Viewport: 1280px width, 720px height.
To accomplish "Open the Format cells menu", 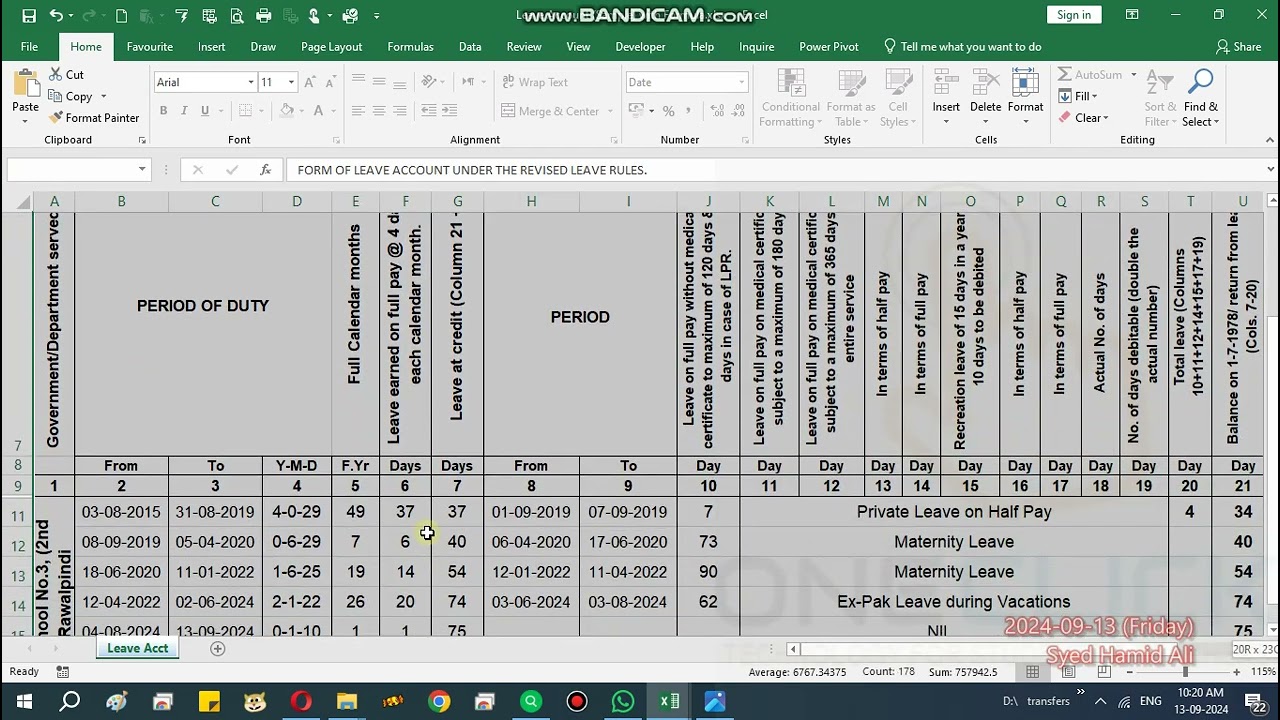I will click(1025, 97).
